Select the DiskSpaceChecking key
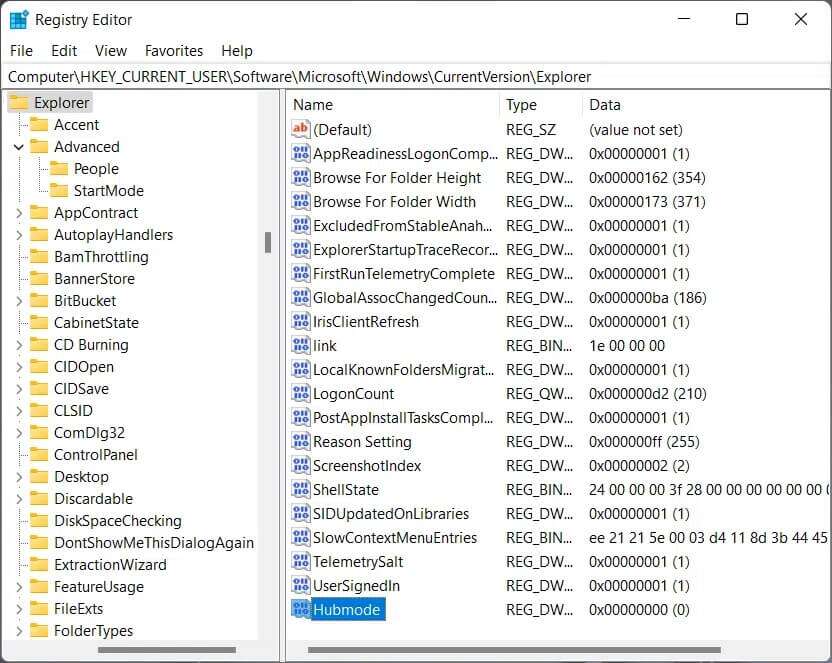Viewport: 832px width, 663px height. point(118,521)
